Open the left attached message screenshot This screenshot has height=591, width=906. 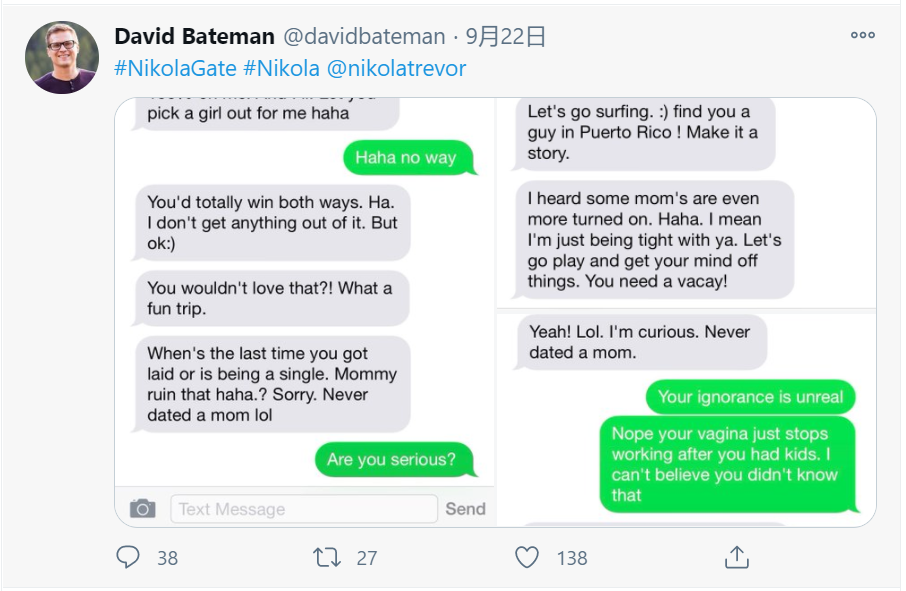pos(305,300)
